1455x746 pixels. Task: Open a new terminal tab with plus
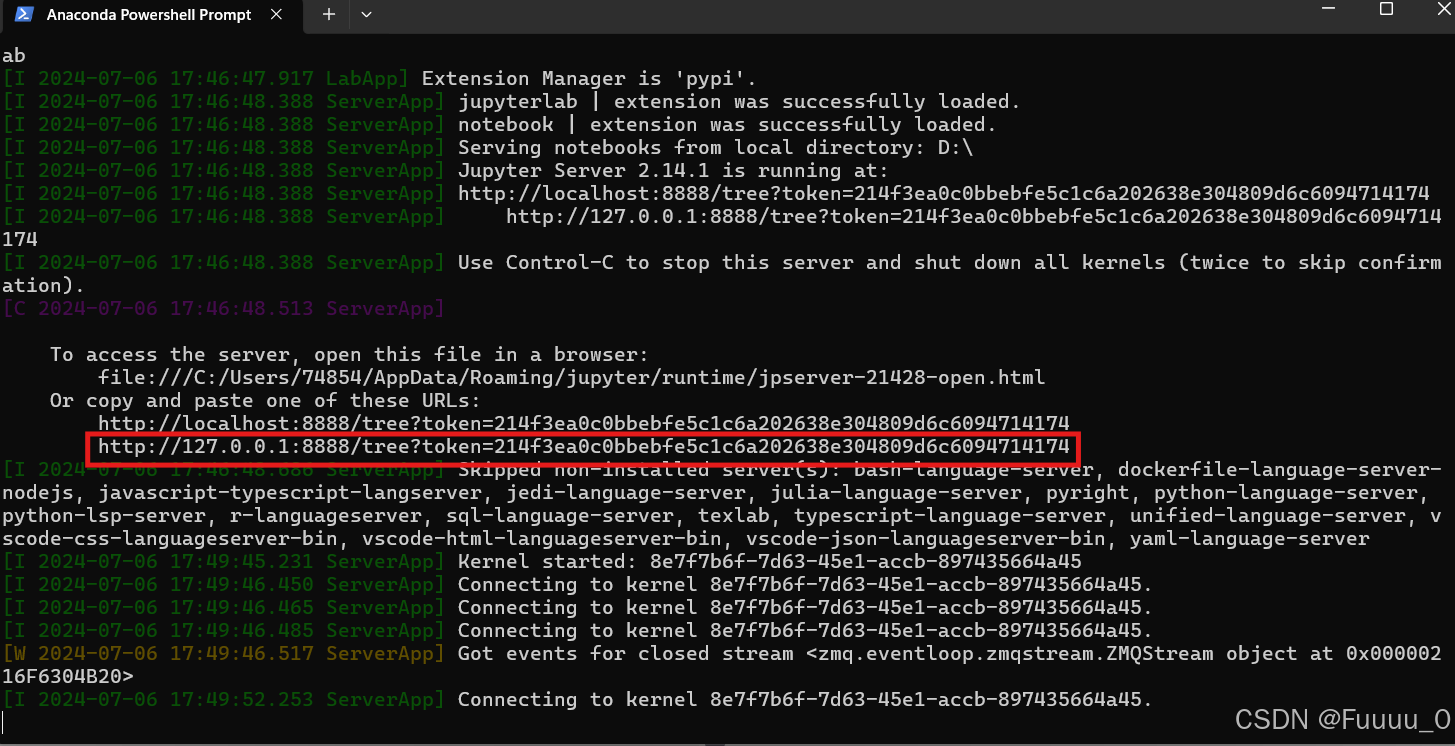tap(329, 15)
